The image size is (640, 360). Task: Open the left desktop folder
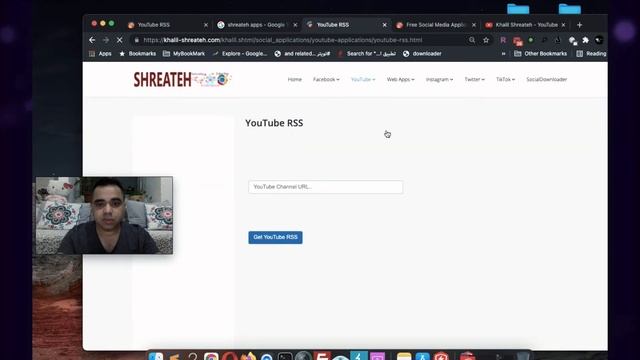click(x=518, y=8)
